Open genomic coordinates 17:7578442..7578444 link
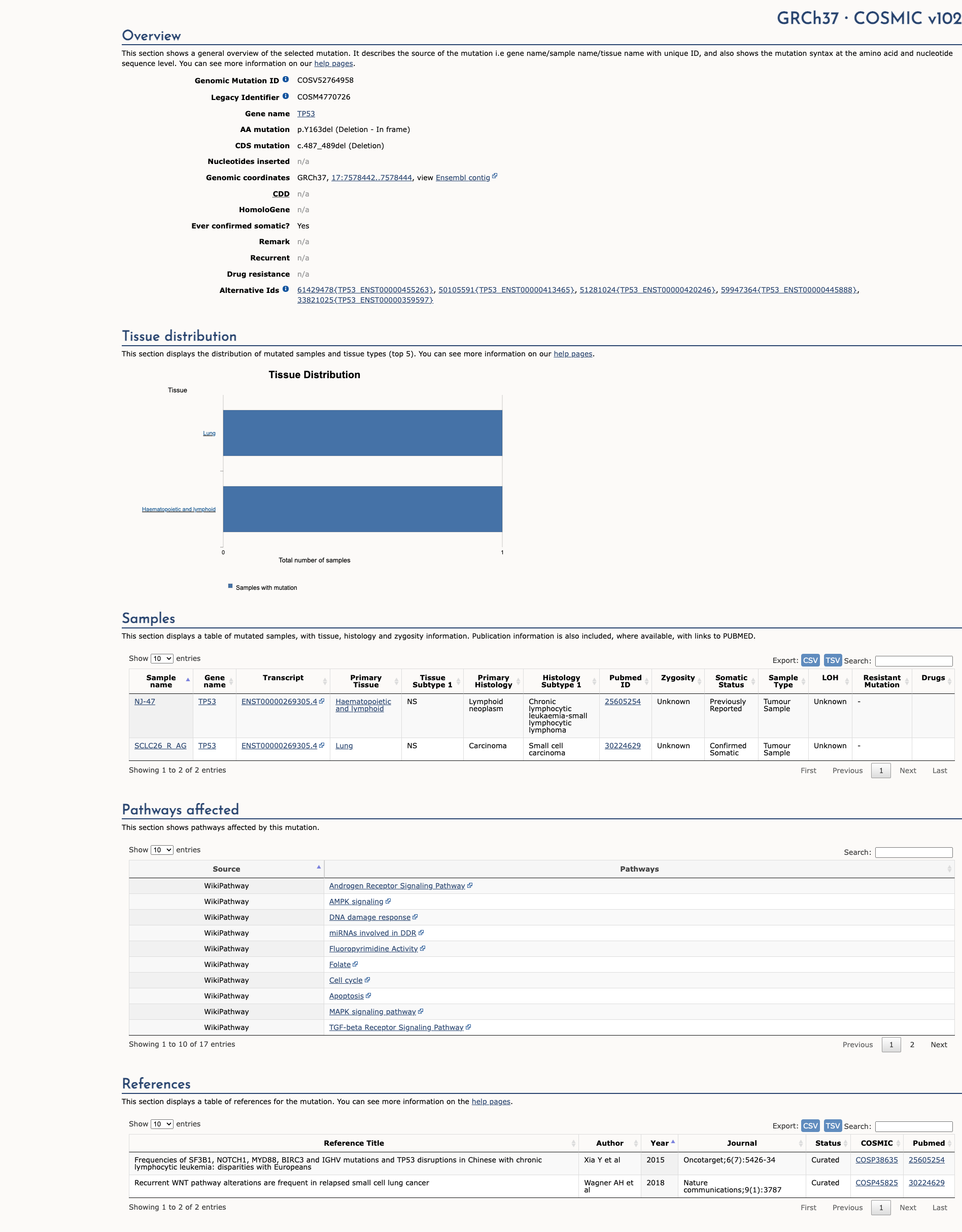Screen dimensions: 962x1232 [x=371, y=178]
